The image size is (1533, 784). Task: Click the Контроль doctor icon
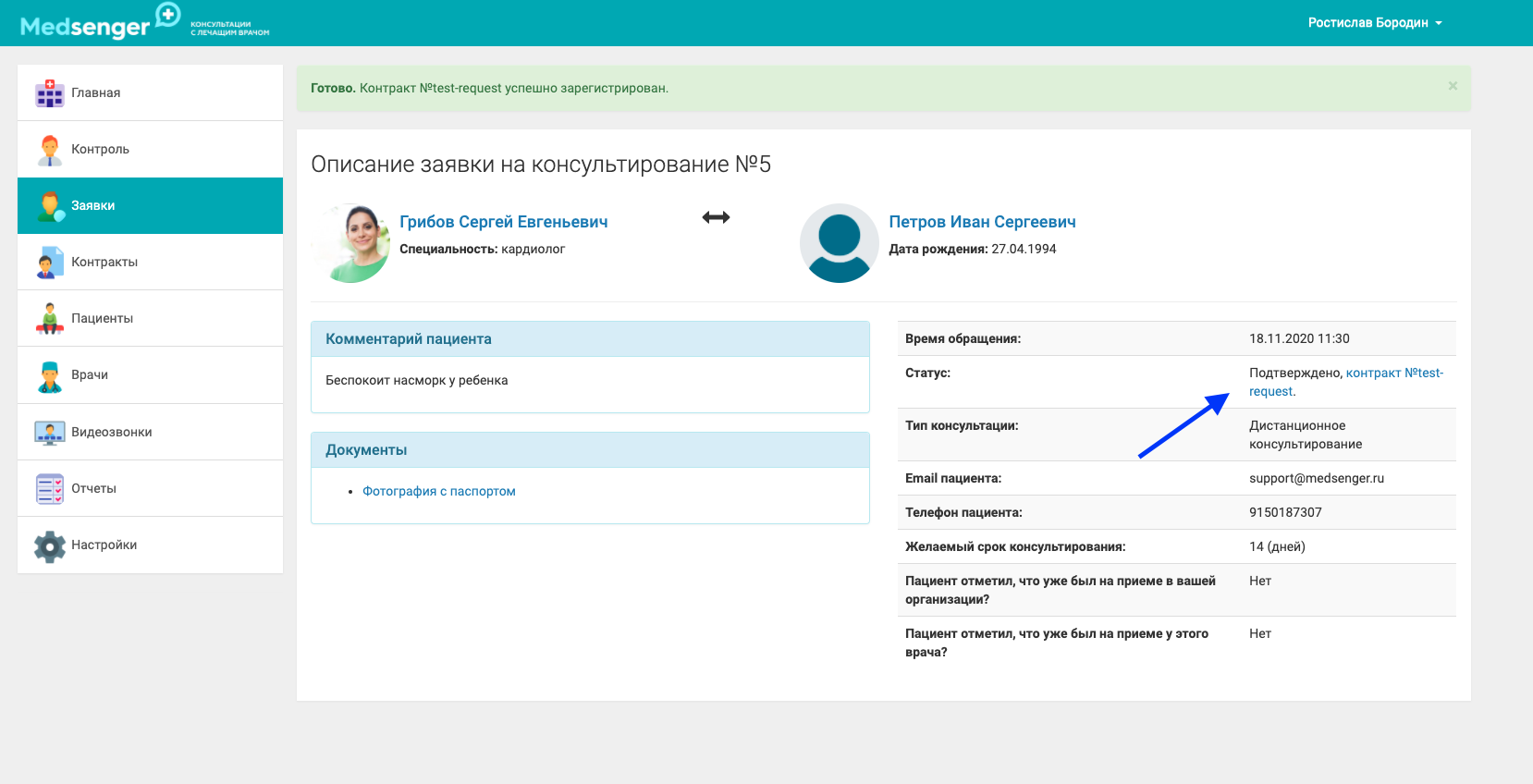(x=50, y=150)
